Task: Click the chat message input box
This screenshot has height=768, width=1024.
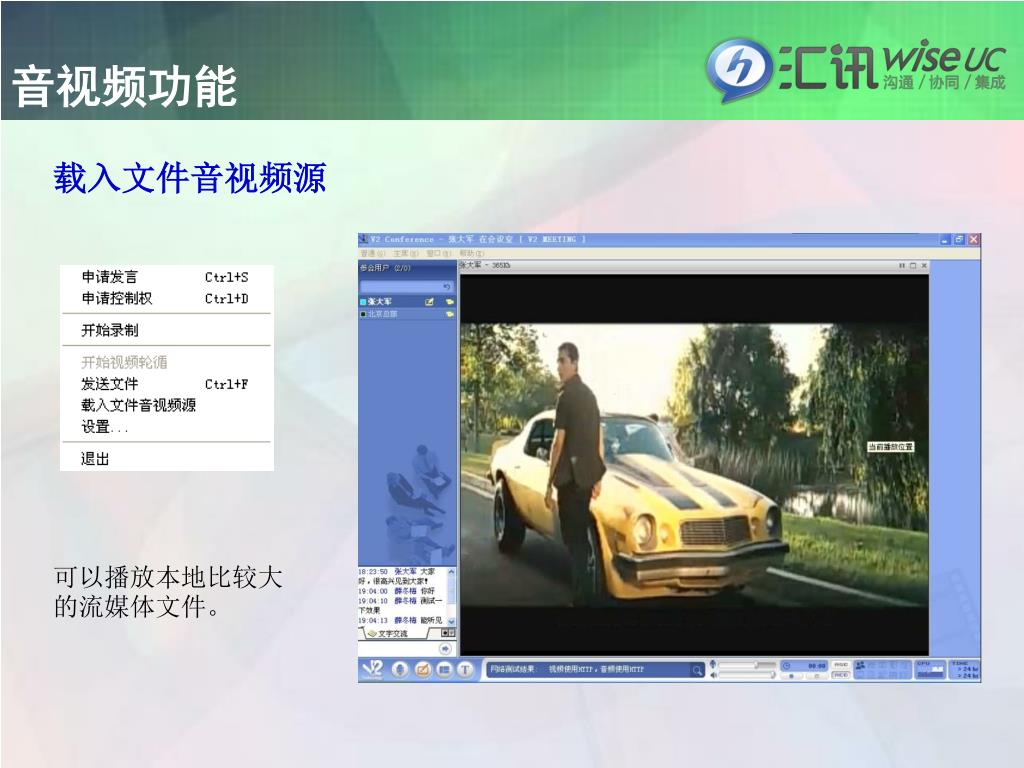Action: (x=398, y=648)
